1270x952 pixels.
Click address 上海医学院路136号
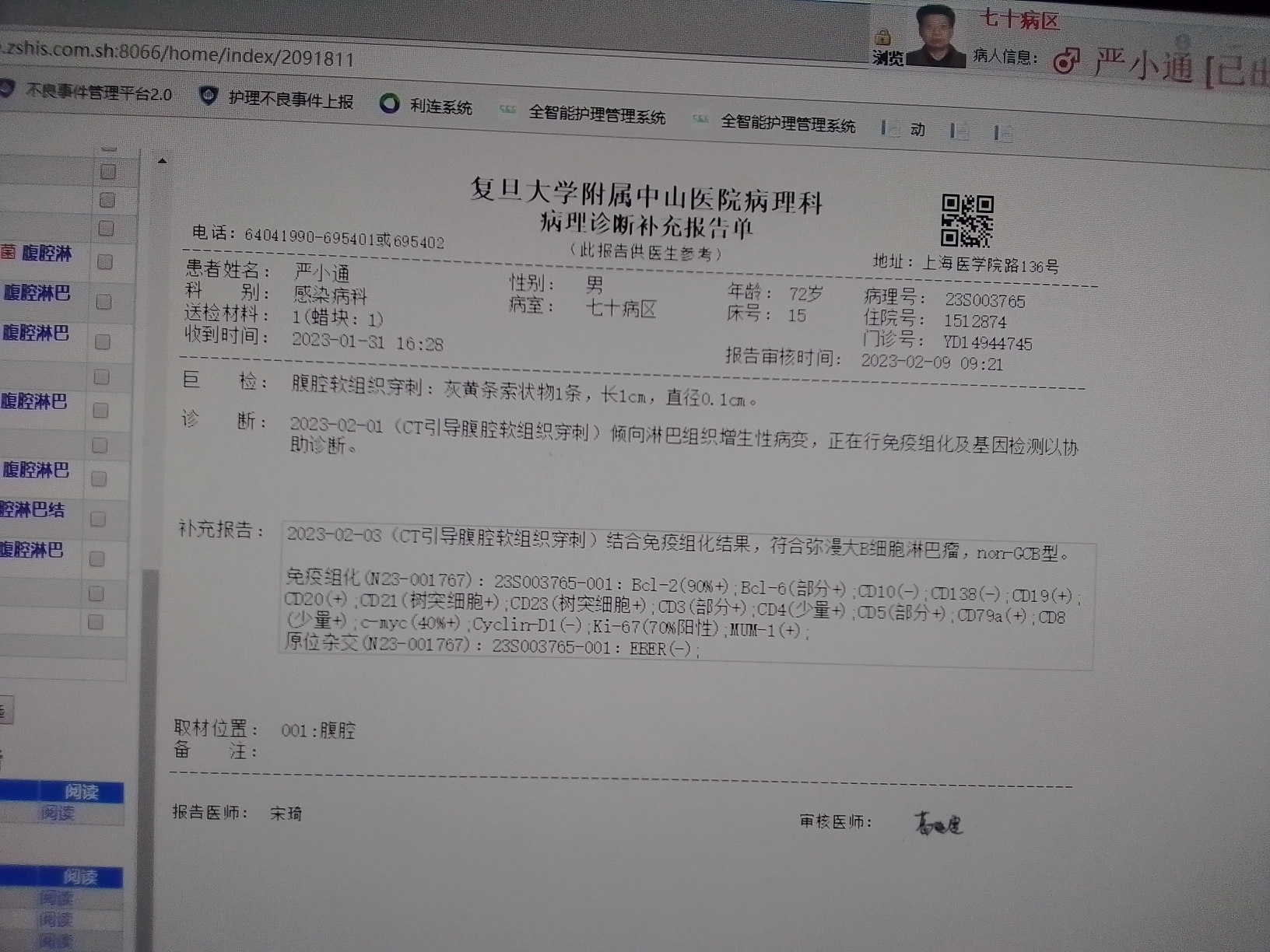coord(990,265)
